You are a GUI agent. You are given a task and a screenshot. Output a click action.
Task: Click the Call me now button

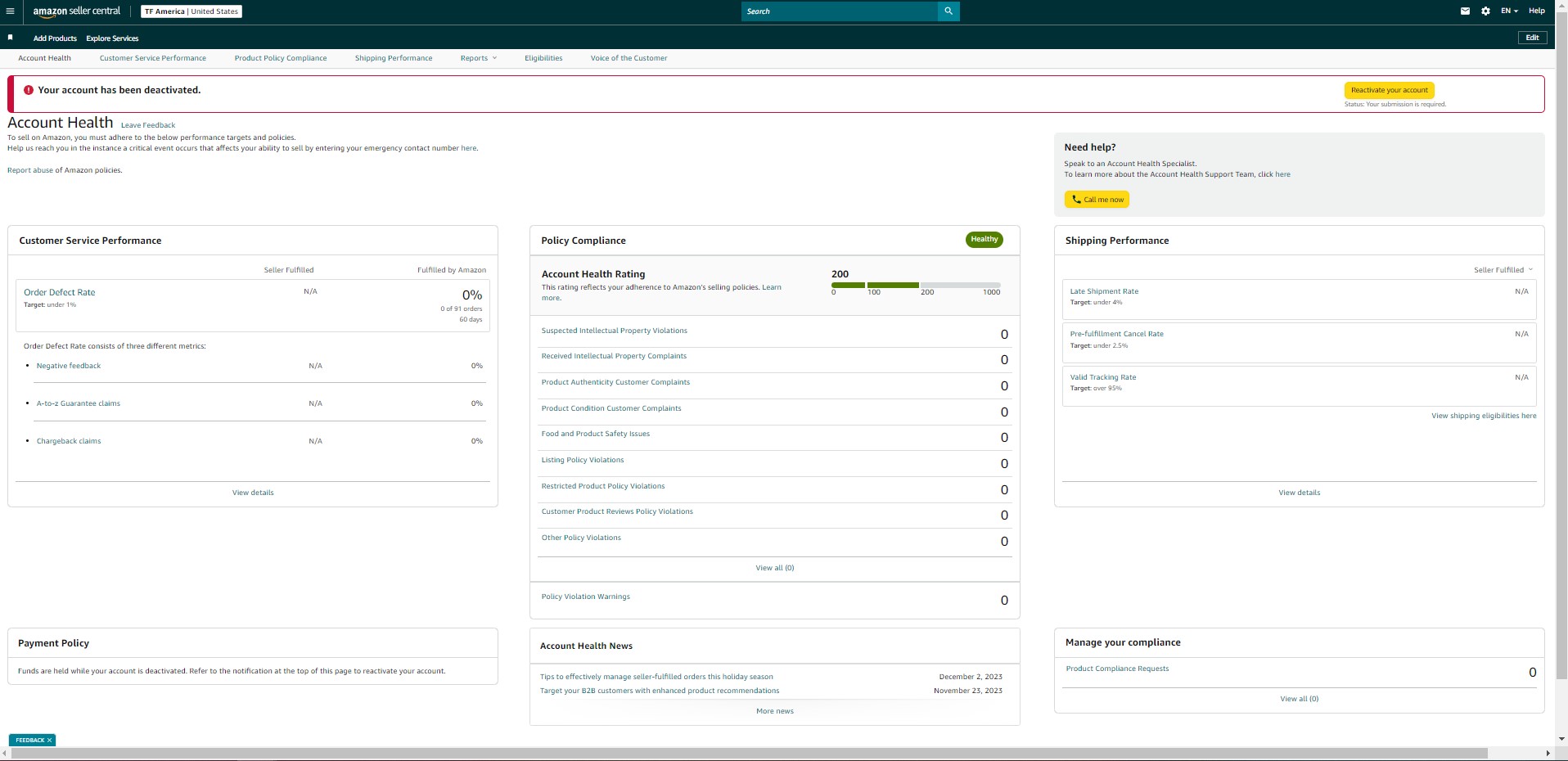click(x=1097, y=200)
